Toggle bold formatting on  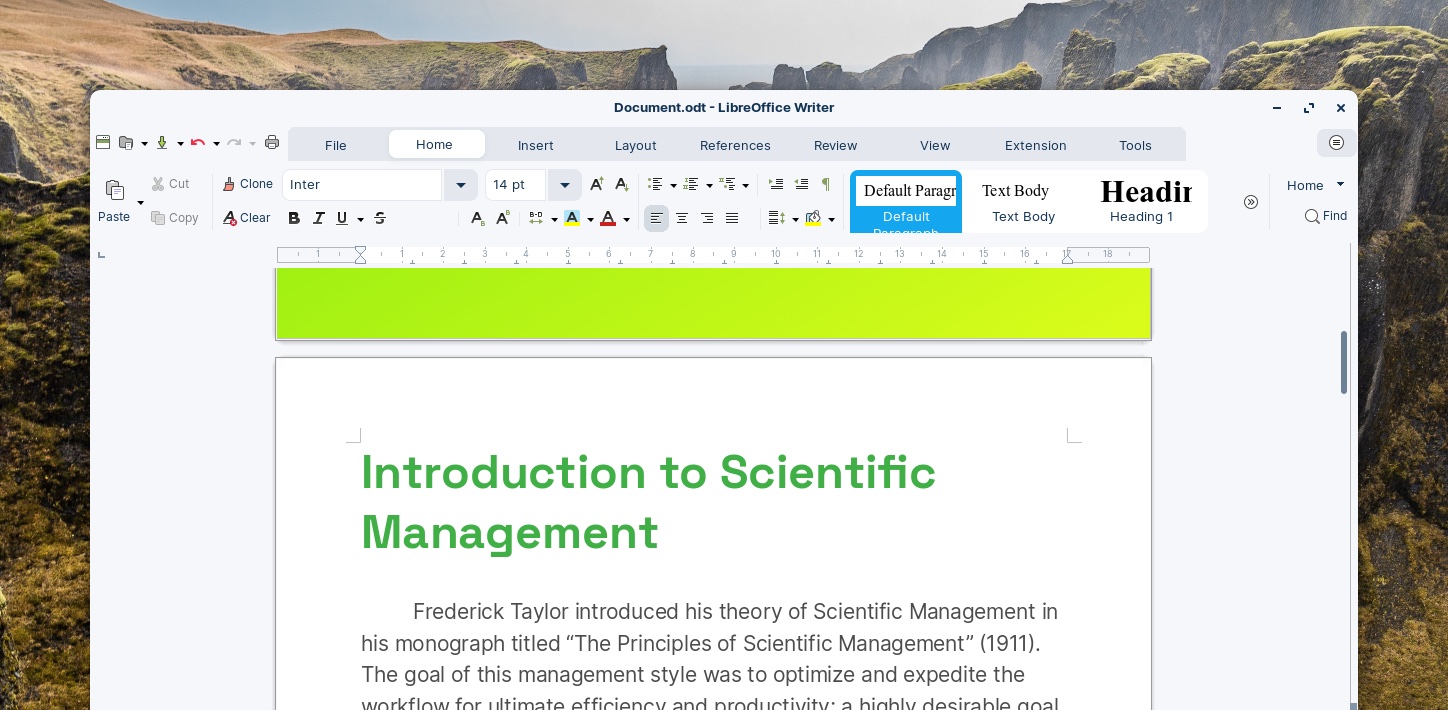(294, 218)
